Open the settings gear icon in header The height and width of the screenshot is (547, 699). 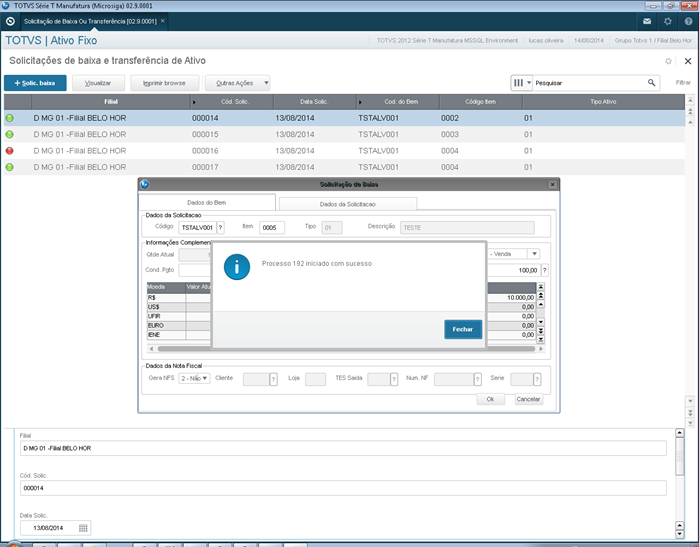pyautogui.click(x=667, y=21)
